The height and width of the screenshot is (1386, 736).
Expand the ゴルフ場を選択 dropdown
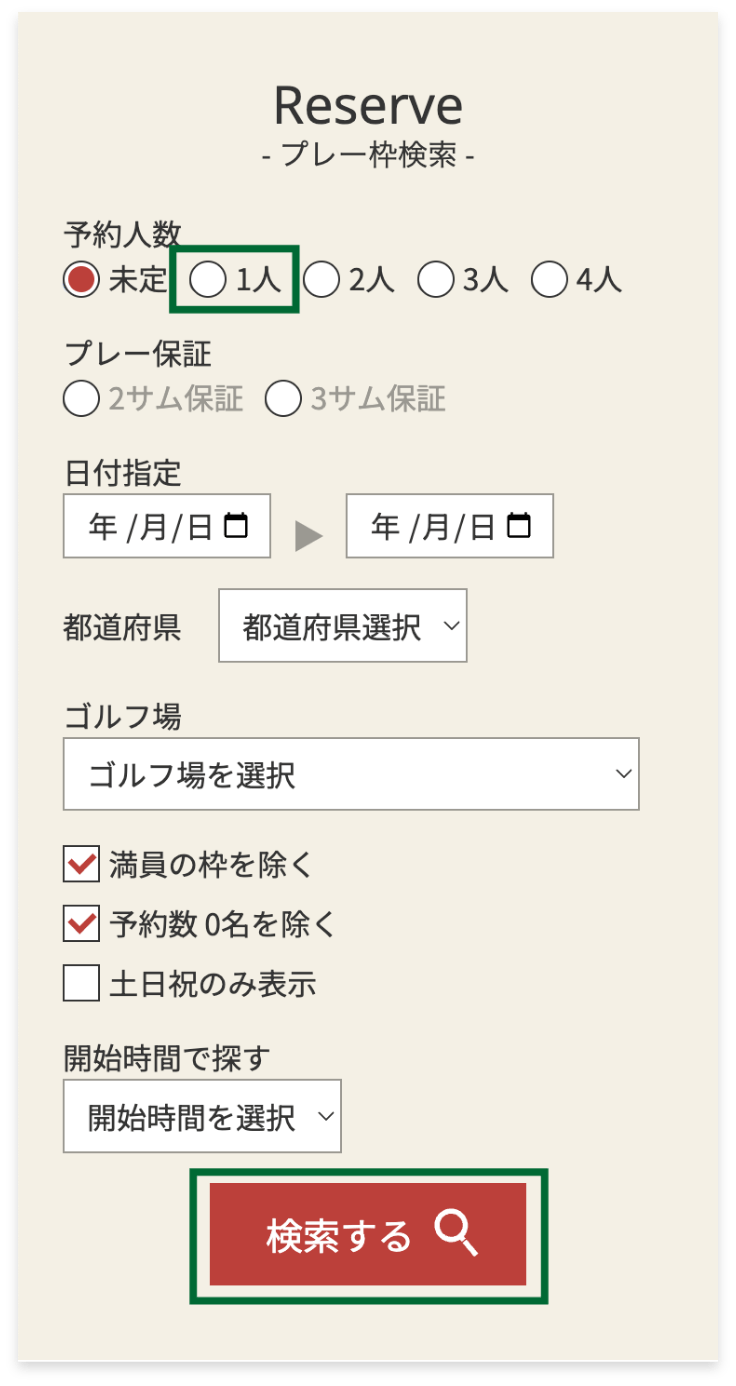(x=351, y=774)
